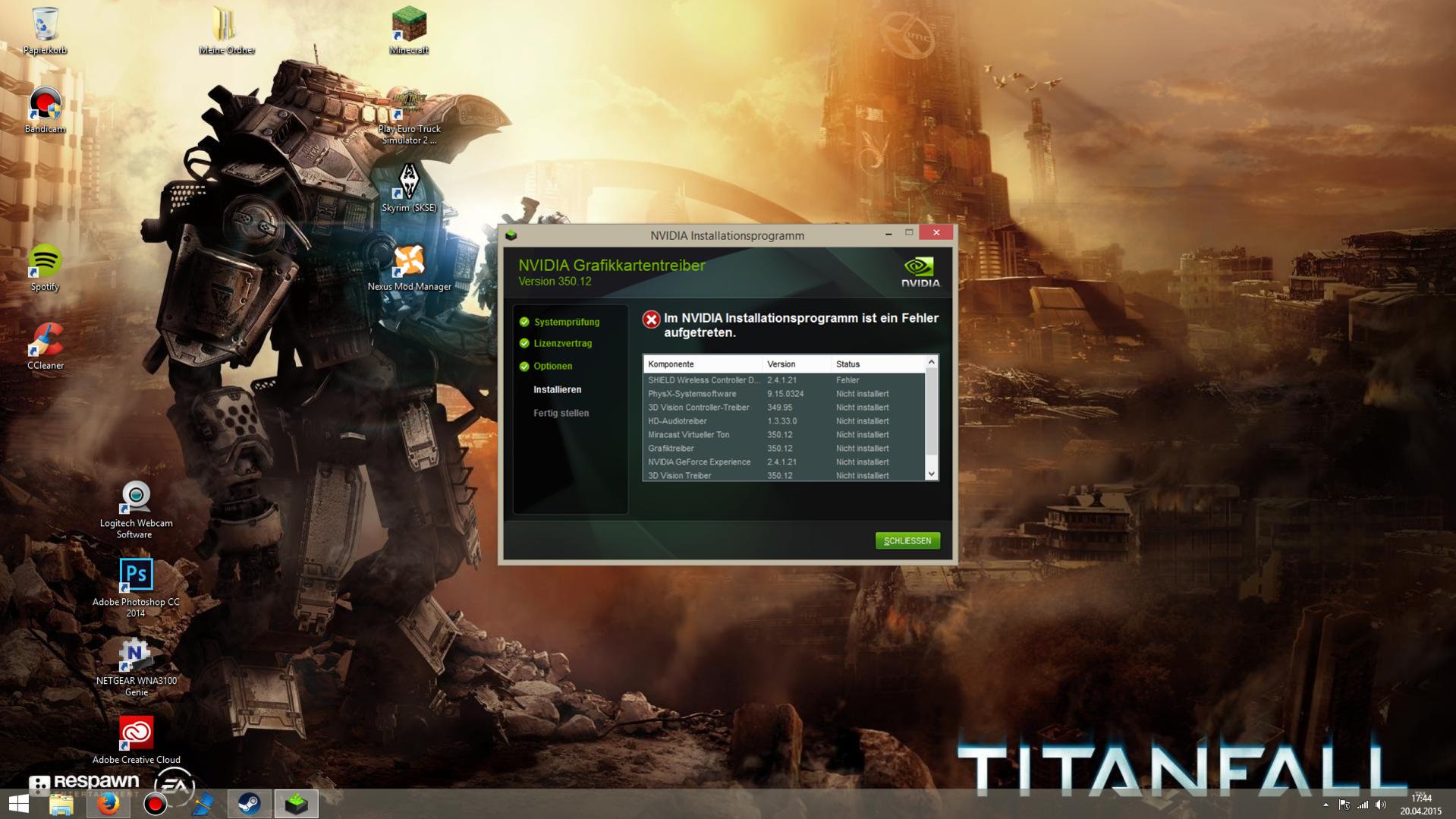Open Steam from the taskbar

(249, 804)
